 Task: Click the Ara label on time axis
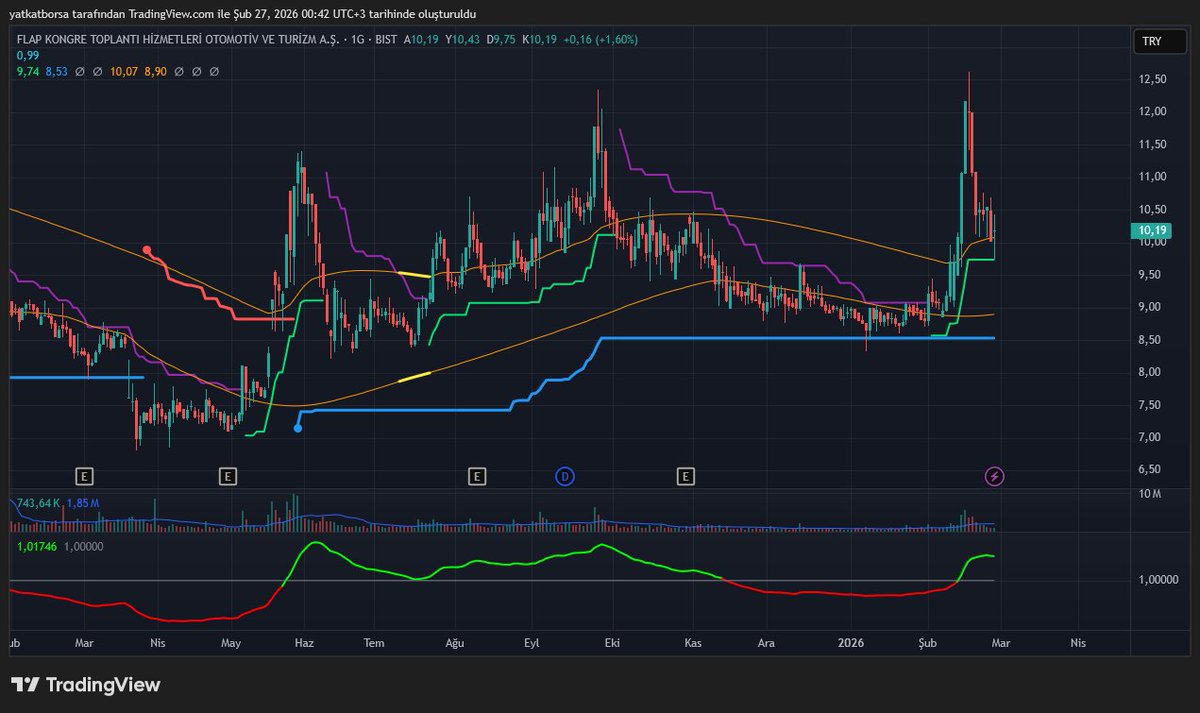(767, 643)
